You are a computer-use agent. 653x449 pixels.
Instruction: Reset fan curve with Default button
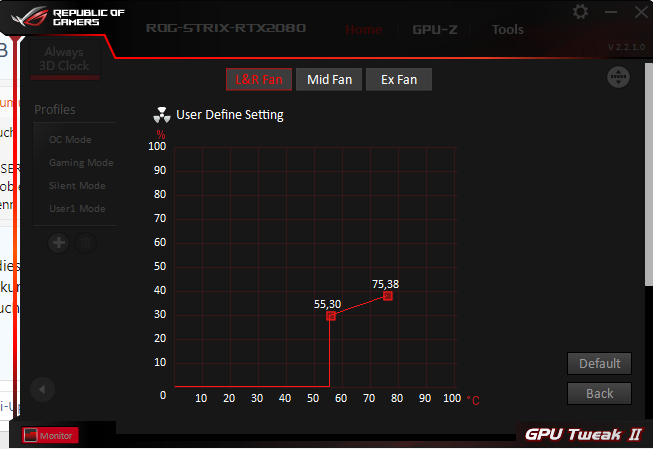coord(599,363)
